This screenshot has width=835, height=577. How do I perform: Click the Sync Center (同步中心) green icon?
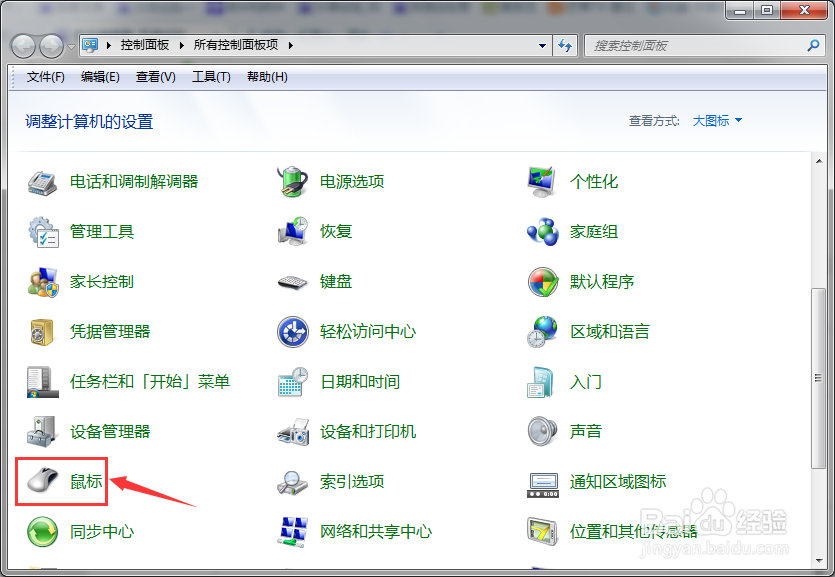(x=43, y=531)
